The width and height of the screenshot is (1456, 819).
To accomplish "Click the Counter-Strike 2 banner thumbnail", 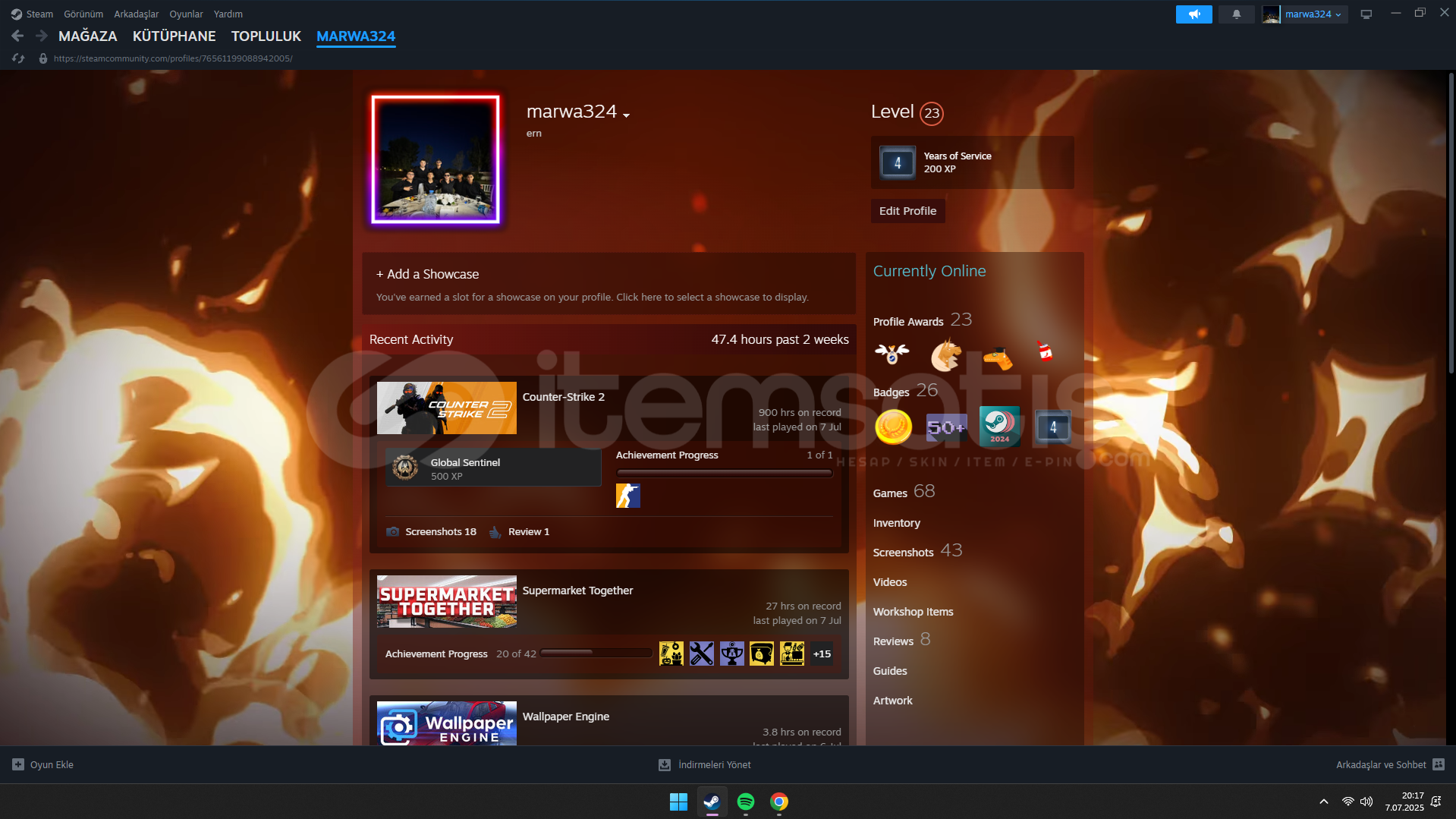I will [447, 408].
